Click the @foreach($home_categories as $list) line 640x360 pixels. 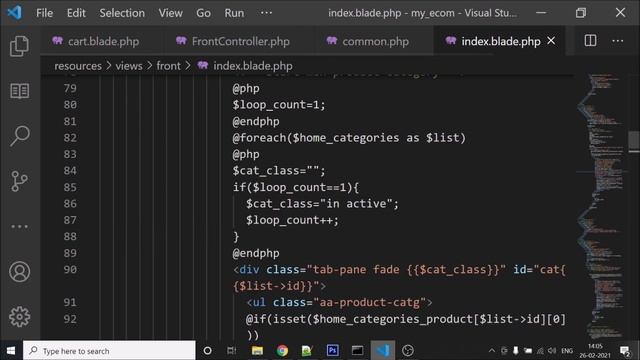click(x=349, y=138)
